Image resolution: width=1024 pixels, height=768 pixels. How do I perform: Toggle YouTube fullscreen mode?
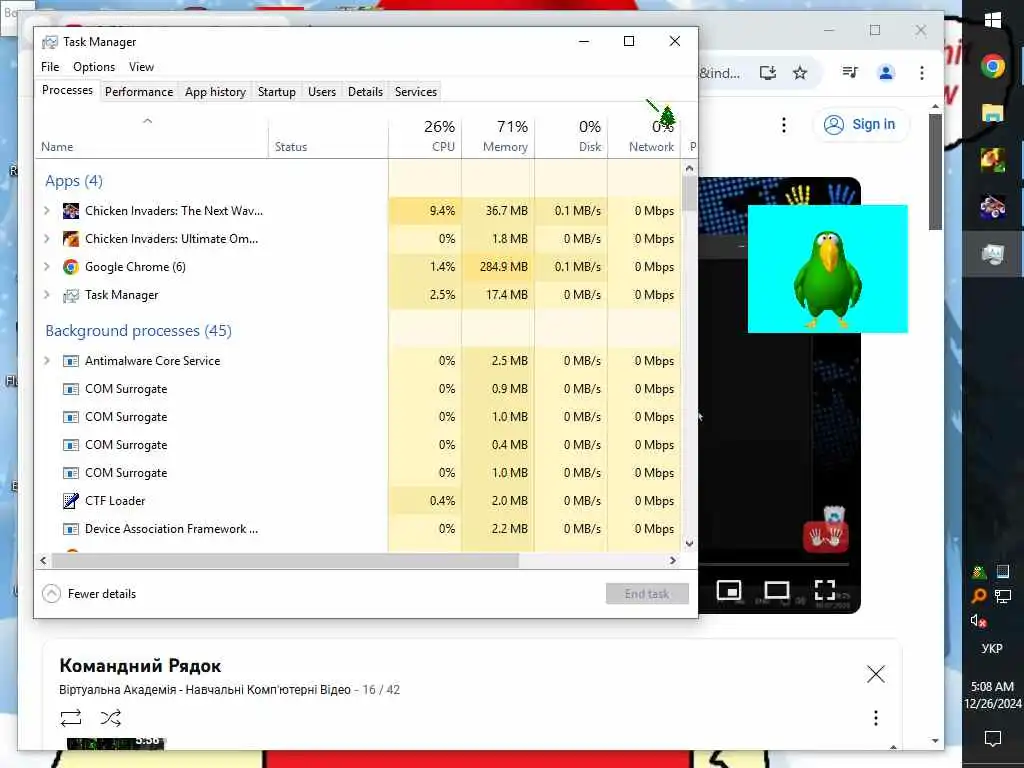(x=825, y=590)
